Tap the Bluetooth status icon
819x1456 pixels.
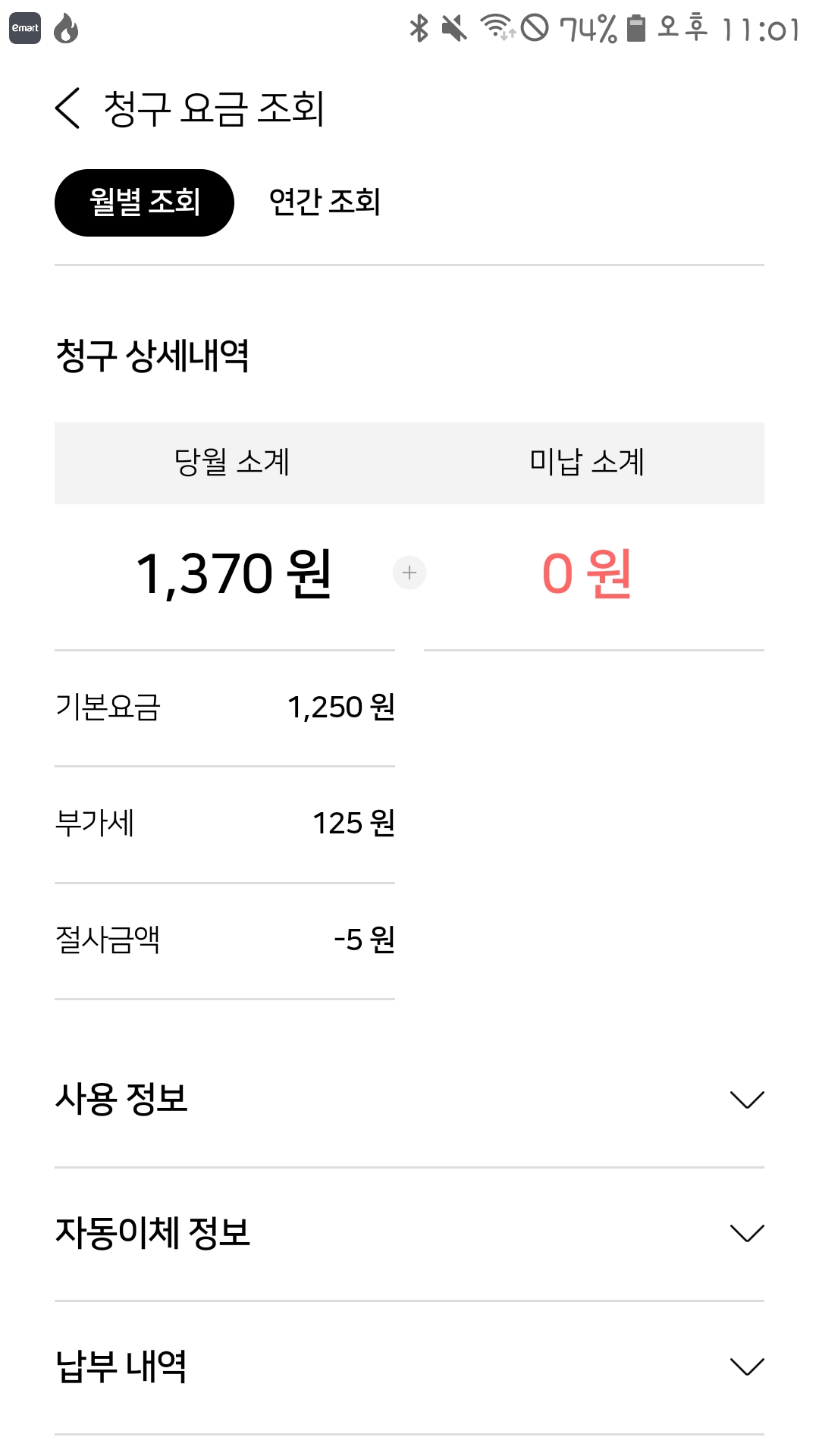point(419,29)
